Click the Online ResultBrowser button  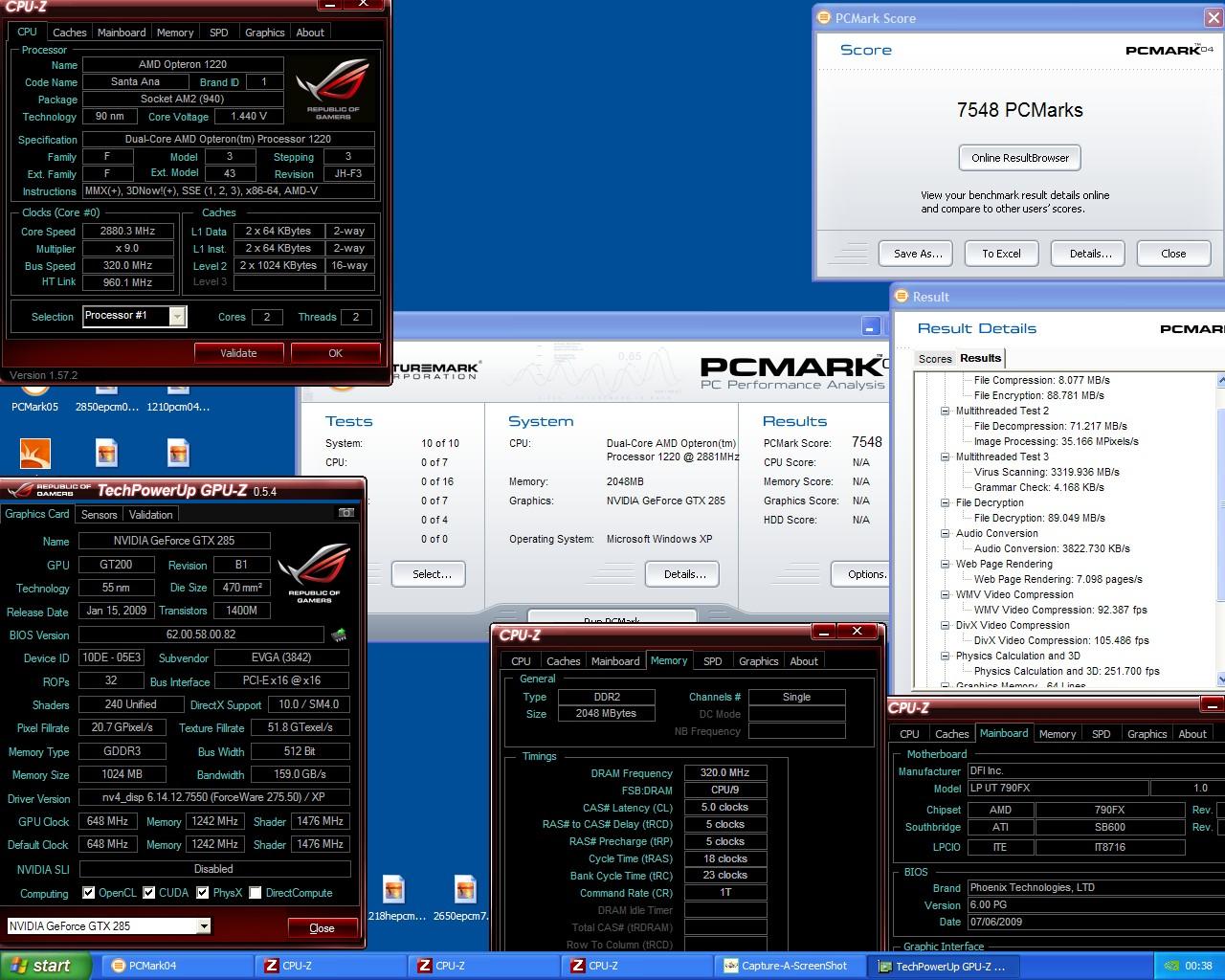[x=1020, y=158]
